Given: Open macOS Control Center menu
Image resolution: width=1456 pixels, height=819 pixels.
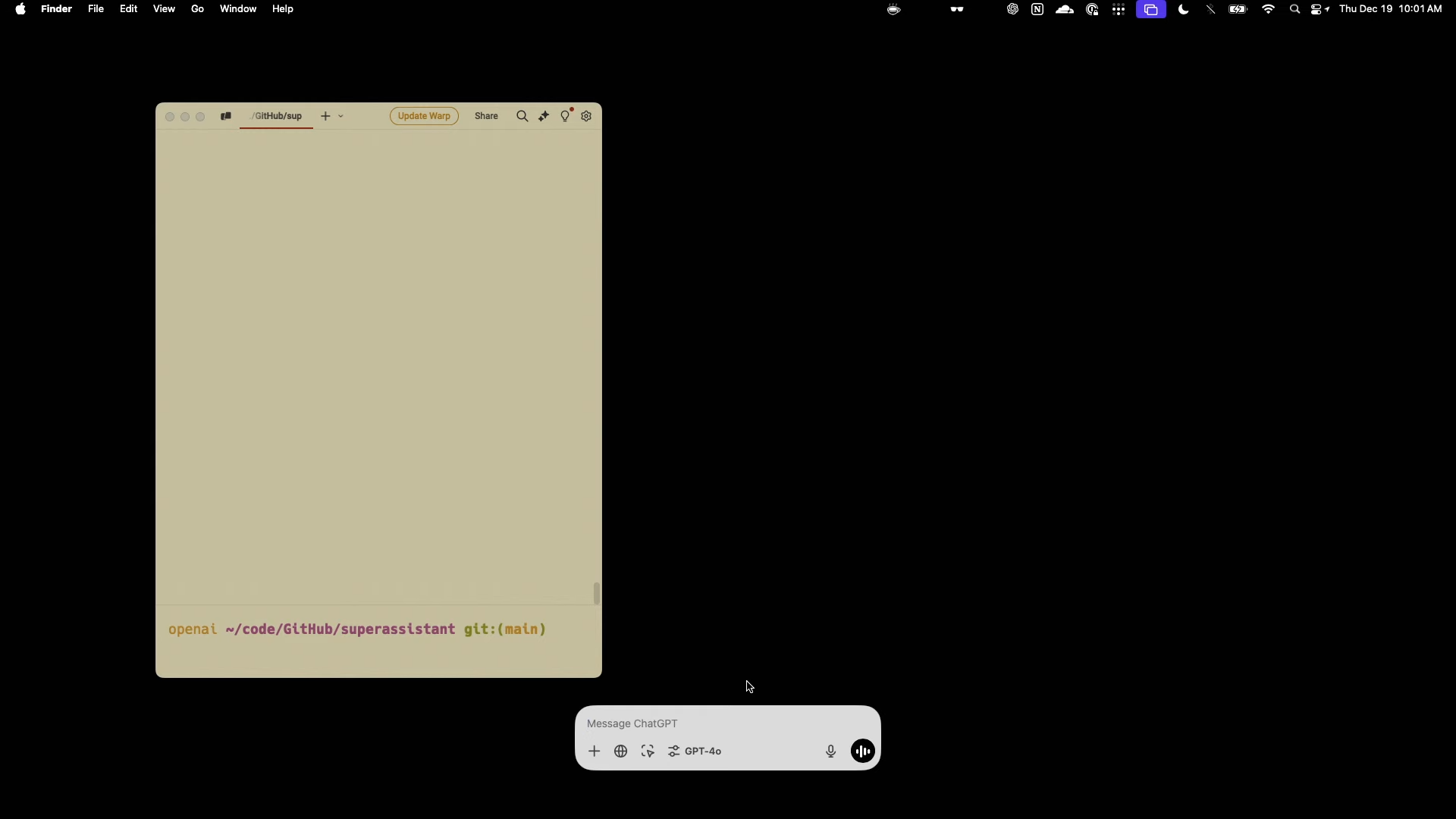Looking at the screenshot, I should pos(1319,9).
